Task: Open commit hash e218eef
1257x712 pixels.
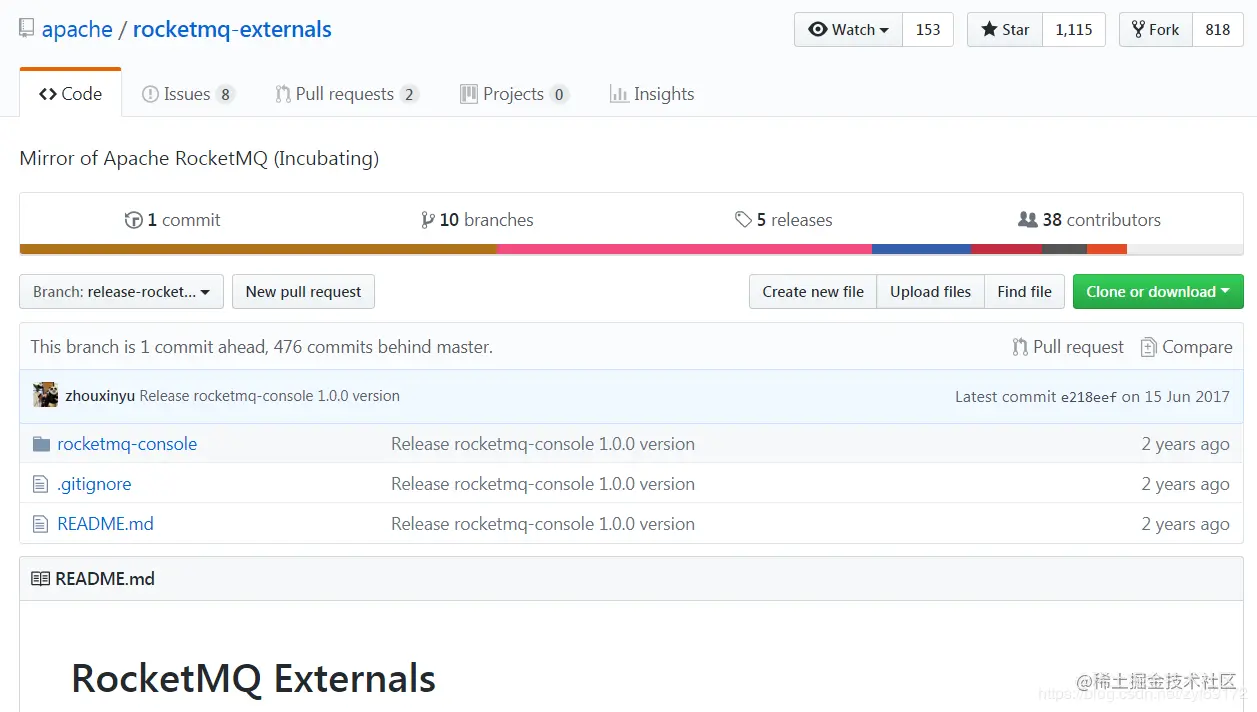Action: (x=1088, y=397)
